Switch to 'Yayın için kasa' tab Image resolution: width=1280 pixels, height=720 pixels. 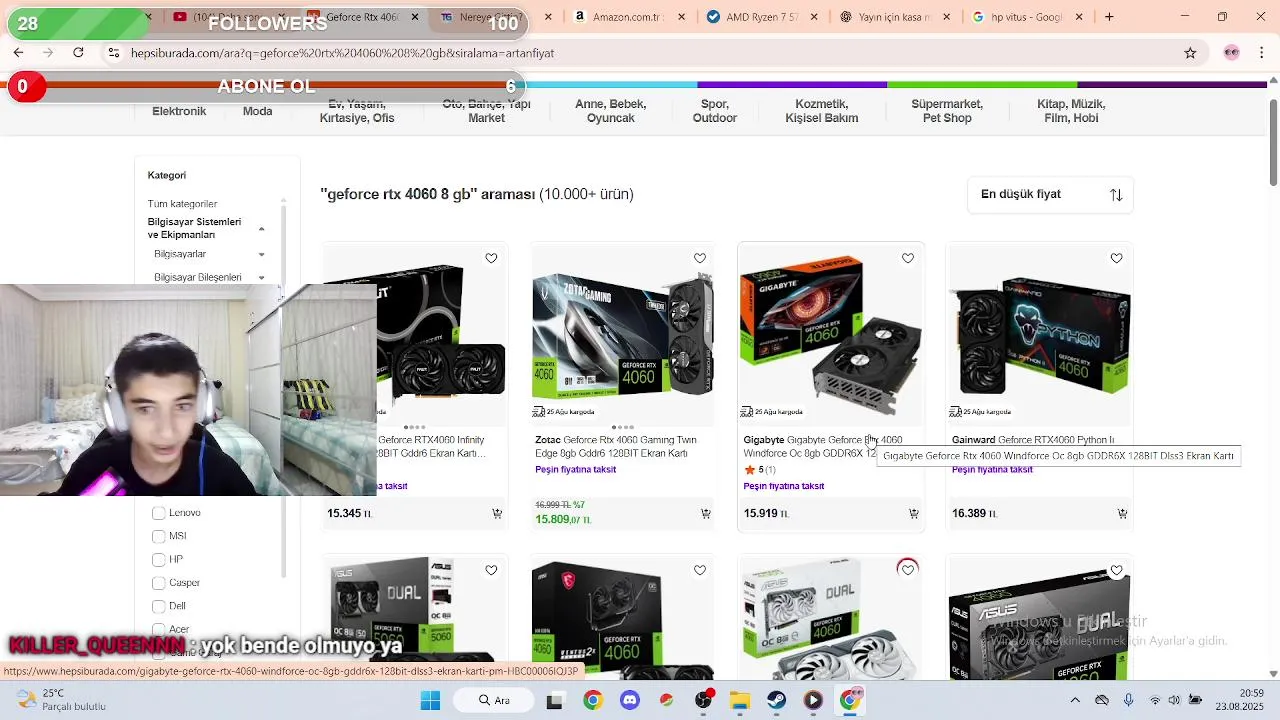click(x=886, y=17)
